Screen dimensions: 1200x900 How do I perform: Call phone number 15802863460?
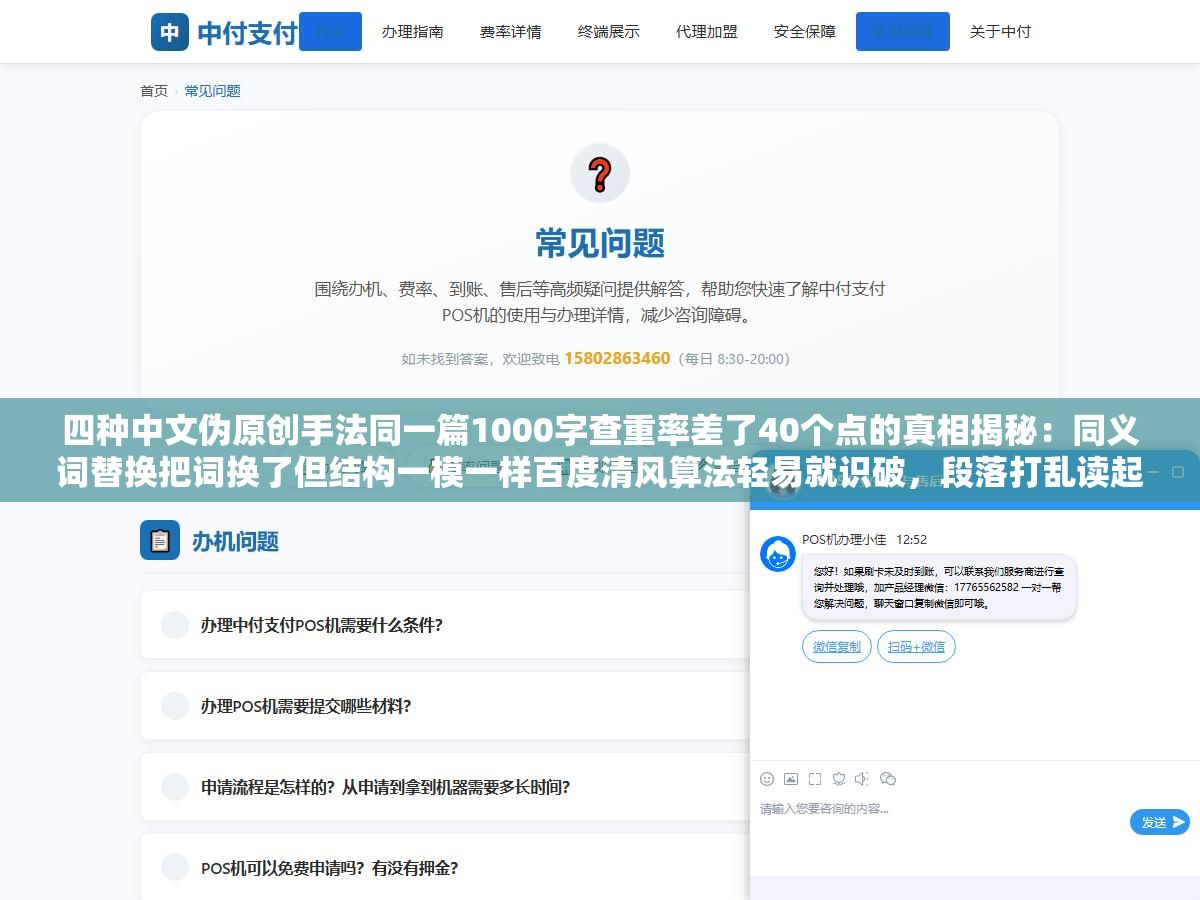pos(617,358)
